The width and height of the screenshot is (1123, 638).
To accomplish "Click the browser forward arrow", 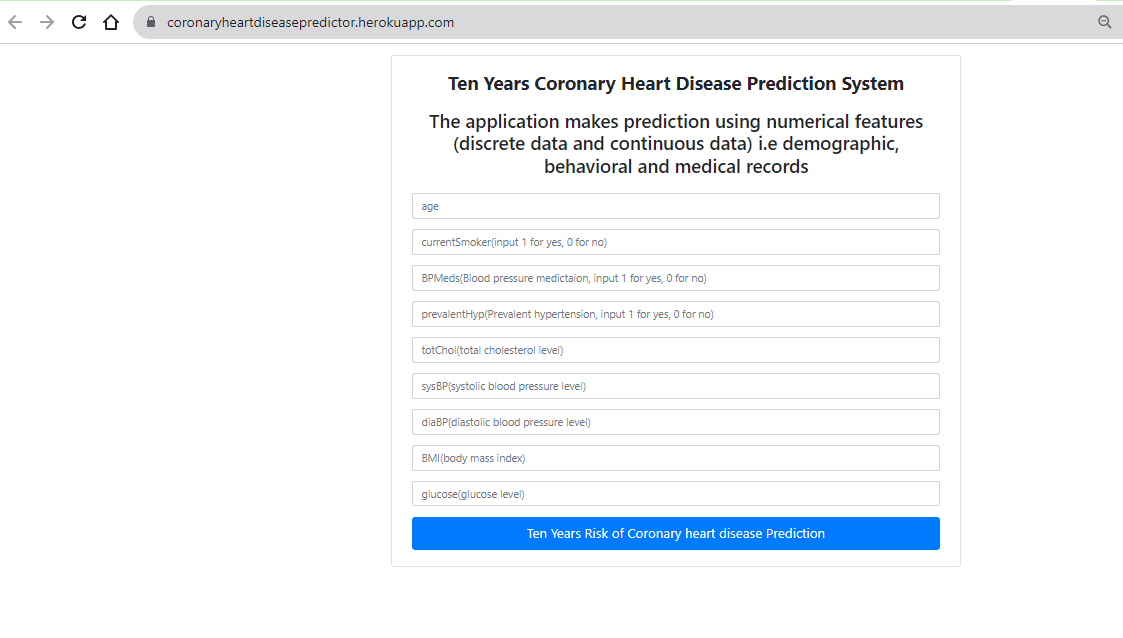I will point(47,22).
